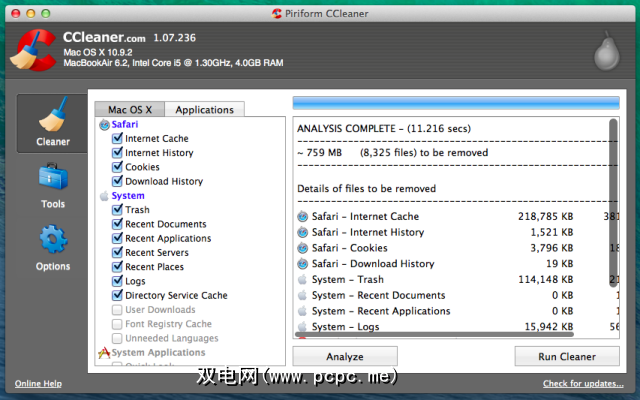
Task: Click Safari icon on Cookies result row
Action: pyautogui.click(x=302, y=248)
